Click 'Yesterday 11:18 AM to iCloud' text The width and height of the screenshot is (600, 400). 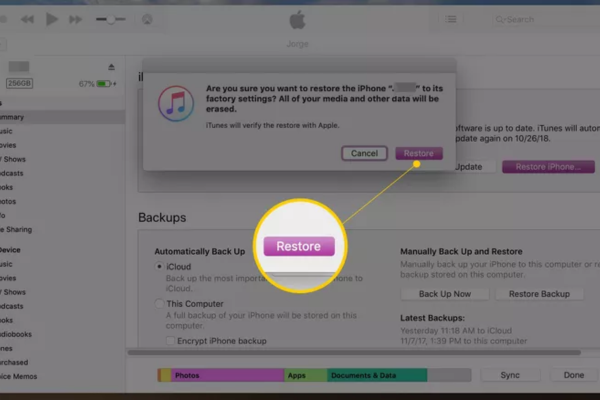(456, 330)
